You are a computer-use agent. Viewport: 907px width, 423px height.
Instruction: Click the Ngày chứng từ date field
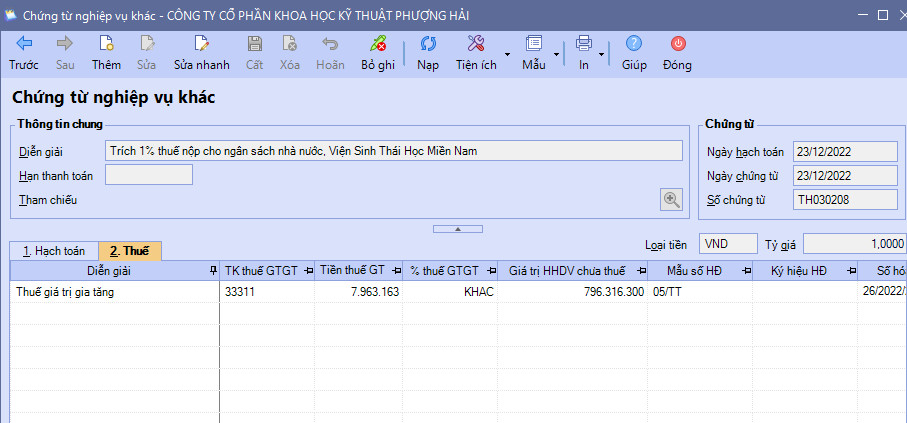click(845, 176)
